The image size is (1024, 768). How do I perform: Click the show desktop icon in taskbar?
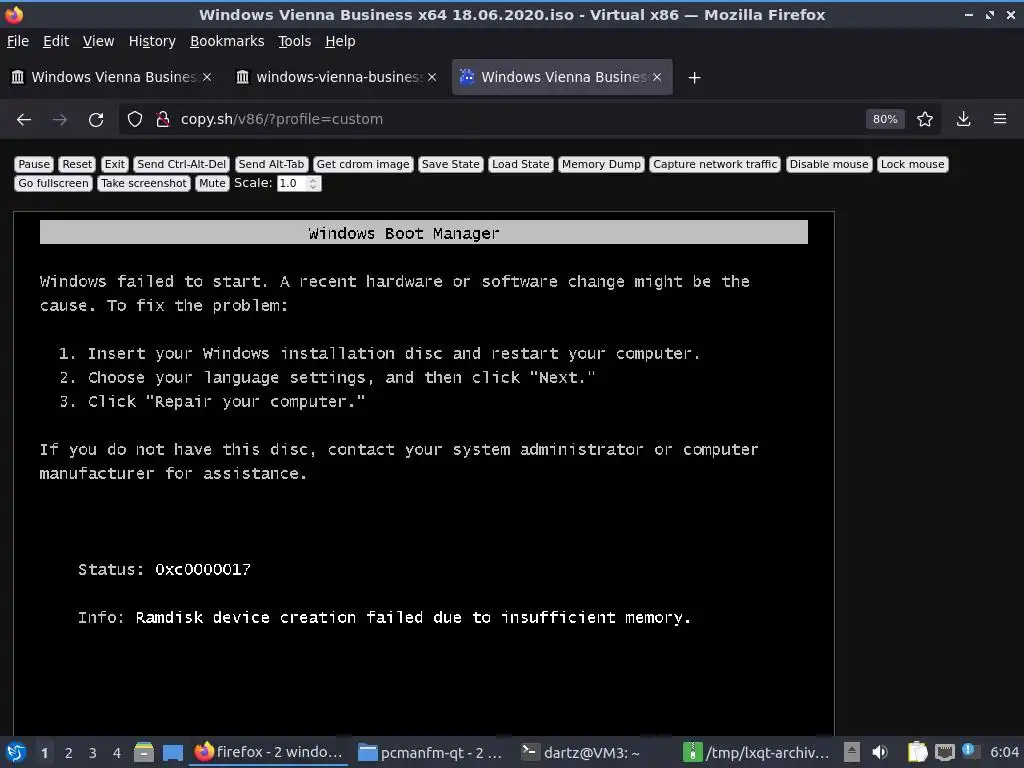click(x=172, y=752)
